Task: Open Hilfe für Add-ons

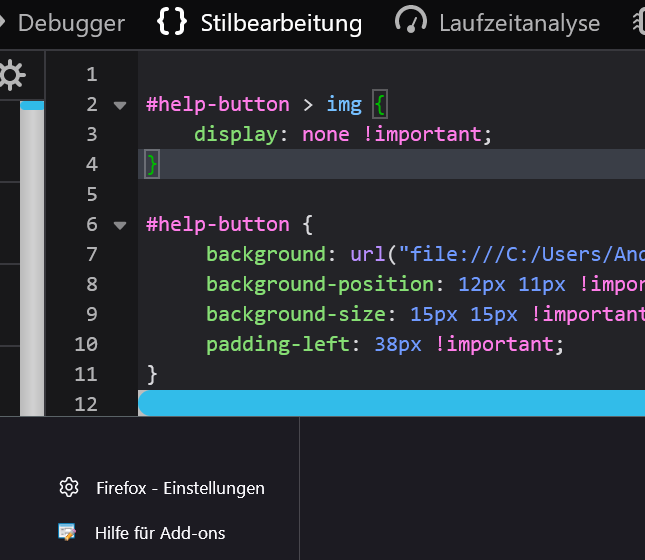Action: tap(160, 532)
